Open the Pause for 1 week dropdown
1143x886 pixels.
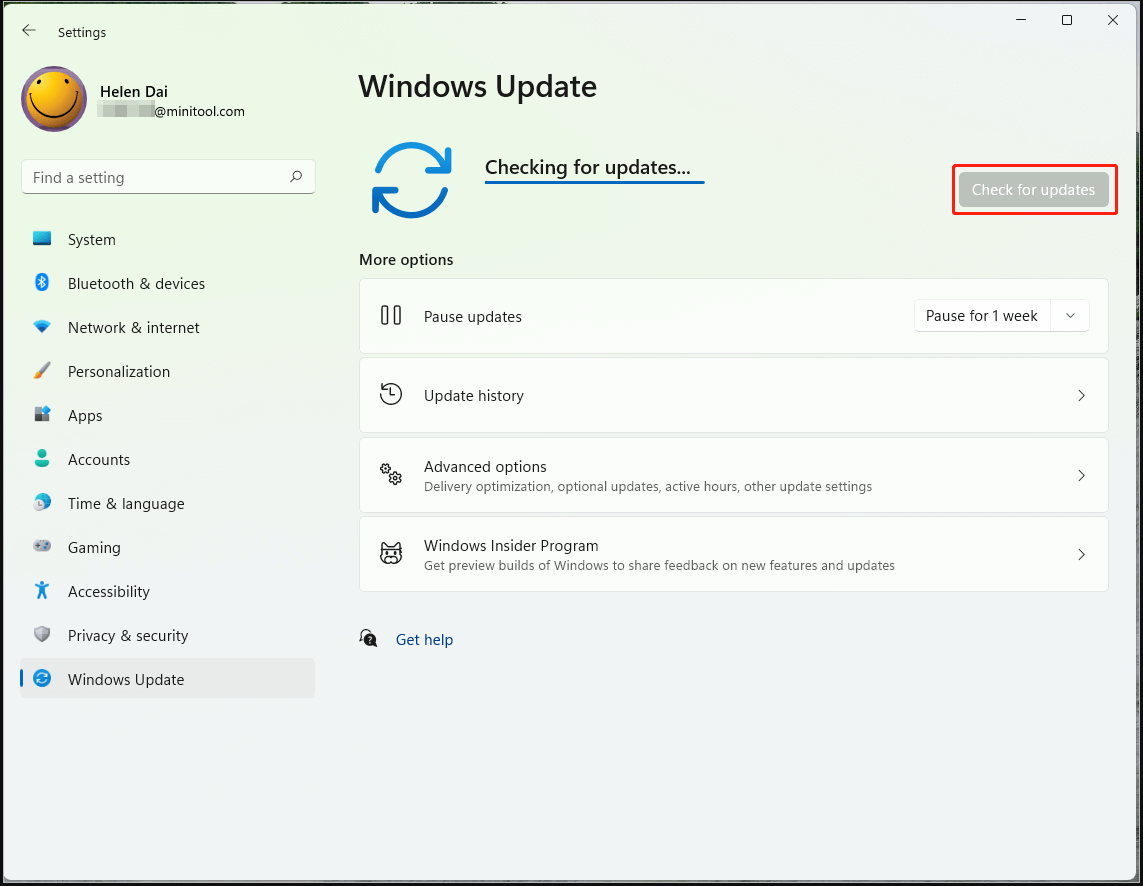click(1070, 315)
